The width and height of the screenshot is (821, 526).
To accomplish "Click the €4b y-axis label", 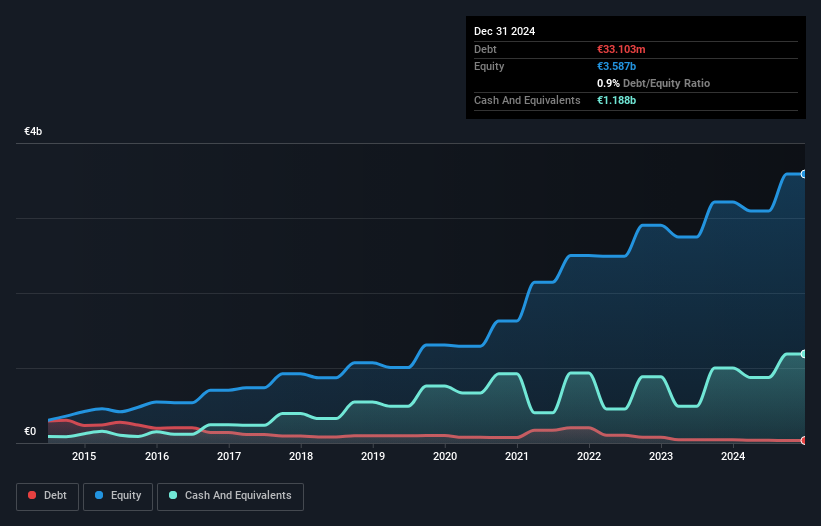I will (x=33, y=131).
